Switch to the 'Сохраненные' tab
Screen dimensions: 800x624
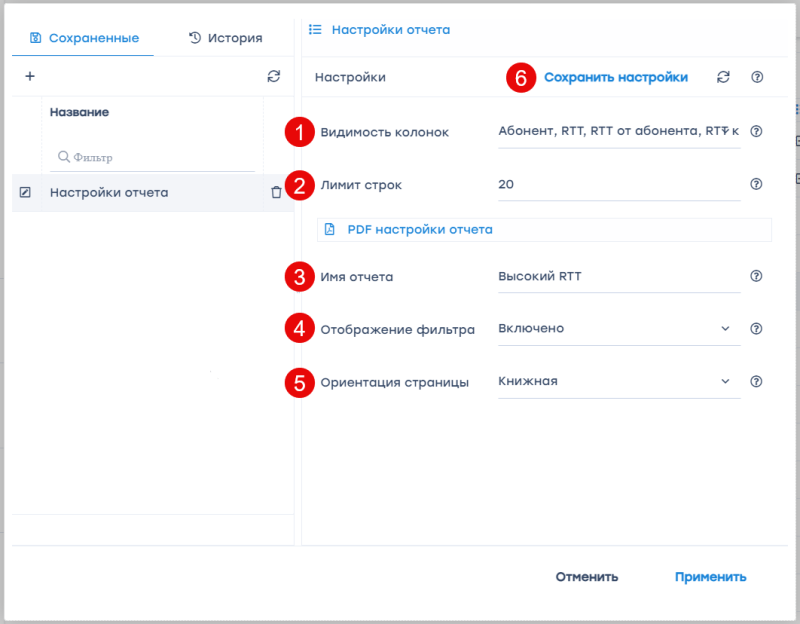(84, 38)
